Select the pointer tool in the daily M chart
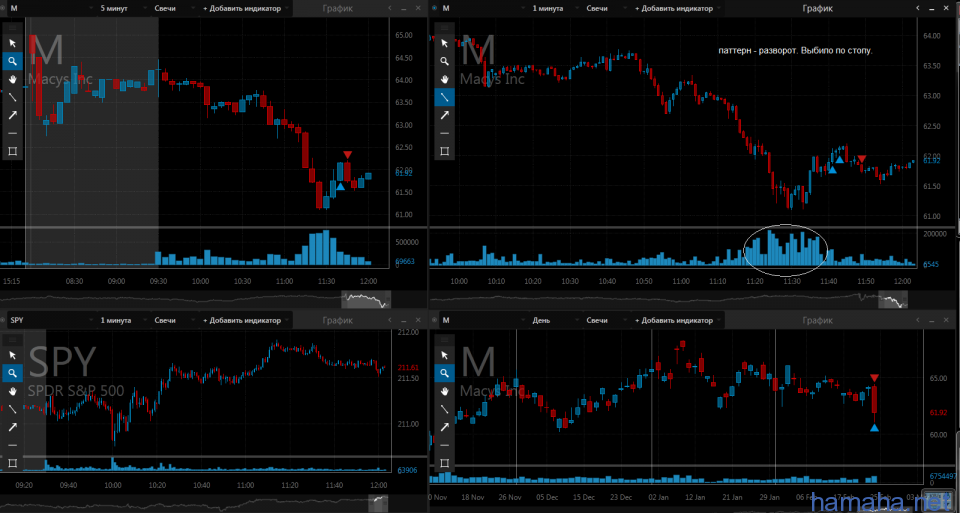Screen dimensions: 960x513 [444, 355]
